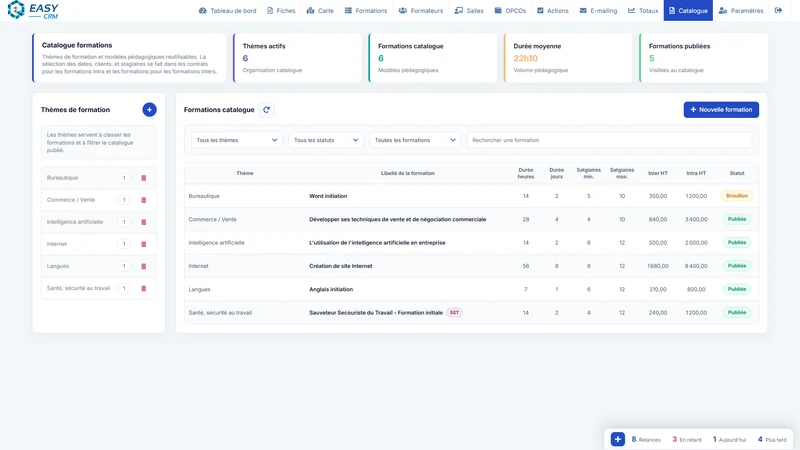The height and width of the screenshot is (450, 800).
Task: Click the Intra HT column header
Action: pos(696,173)
